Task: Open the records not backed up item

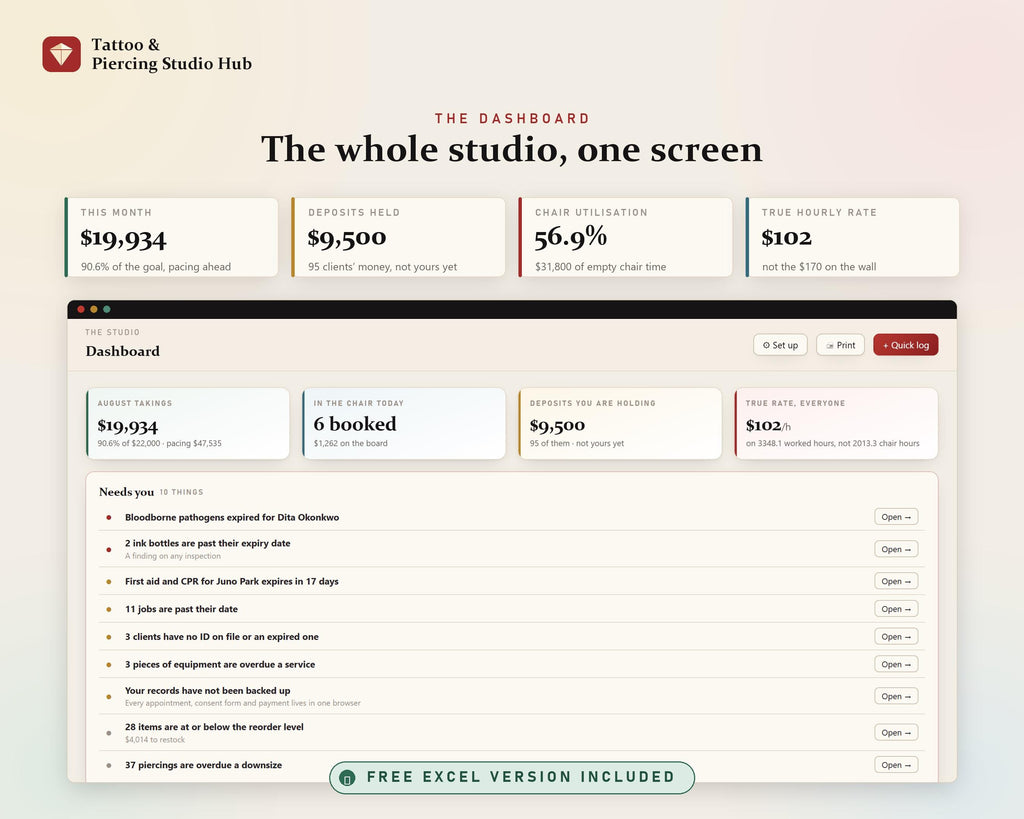Action: click(x=896, y=696)
